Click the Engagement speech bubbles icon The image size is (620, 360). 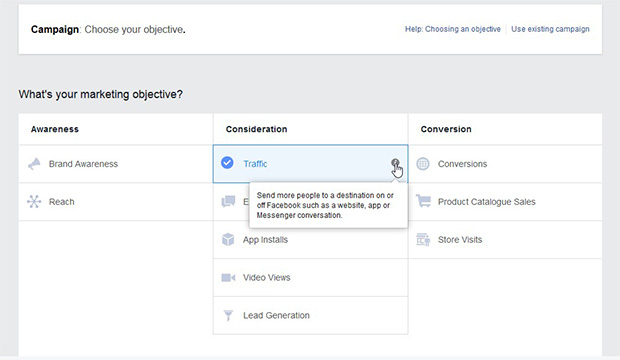coord(228,201)
